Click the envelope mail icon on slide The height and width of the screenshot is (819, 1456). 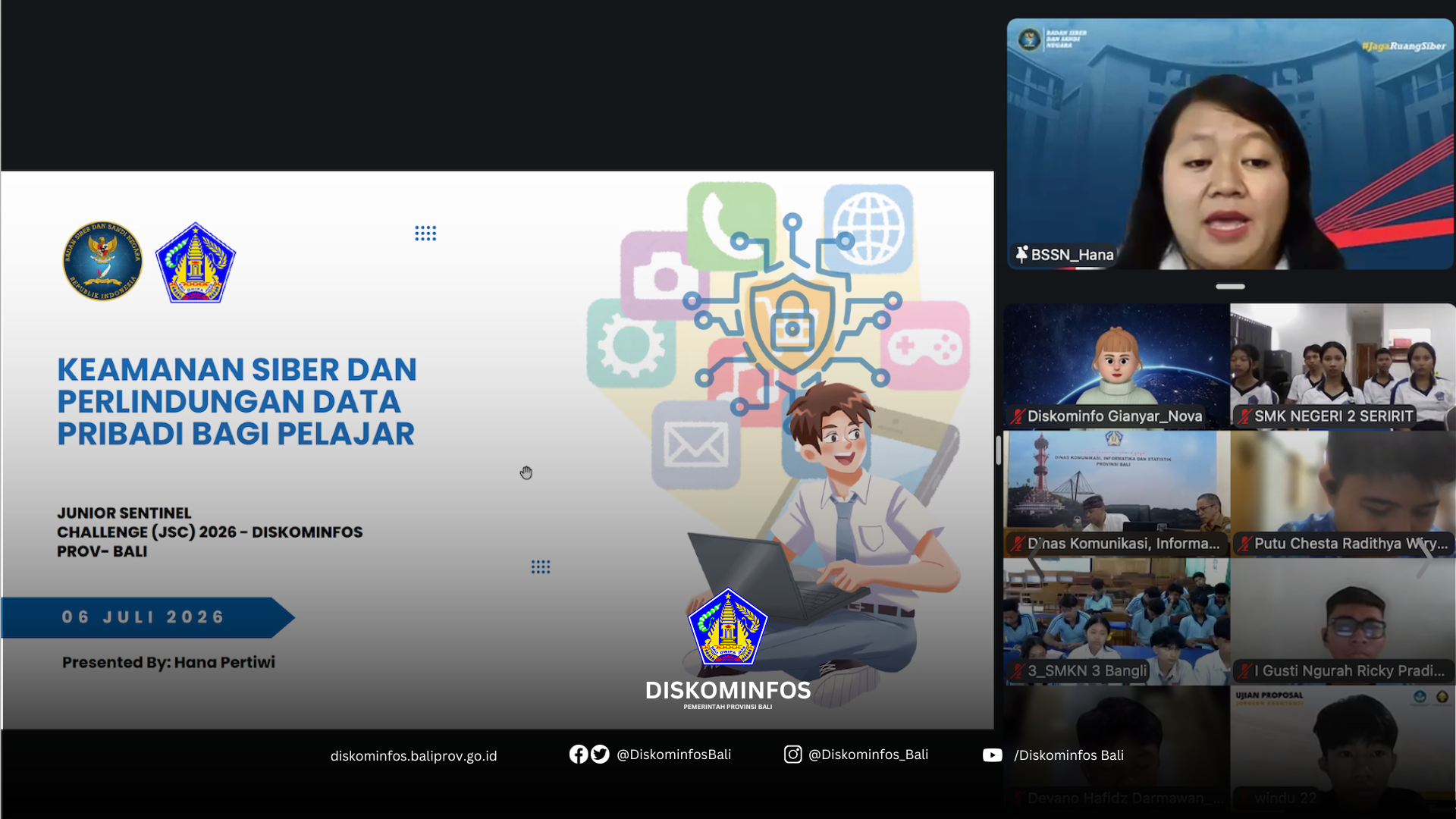click(x=695, y=445)
